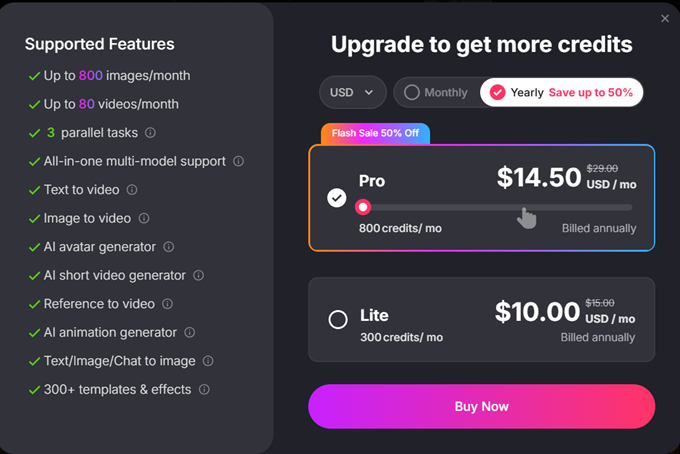Select Yearly billing option
This screenshot has width=680, height=454.
point(562,93)
